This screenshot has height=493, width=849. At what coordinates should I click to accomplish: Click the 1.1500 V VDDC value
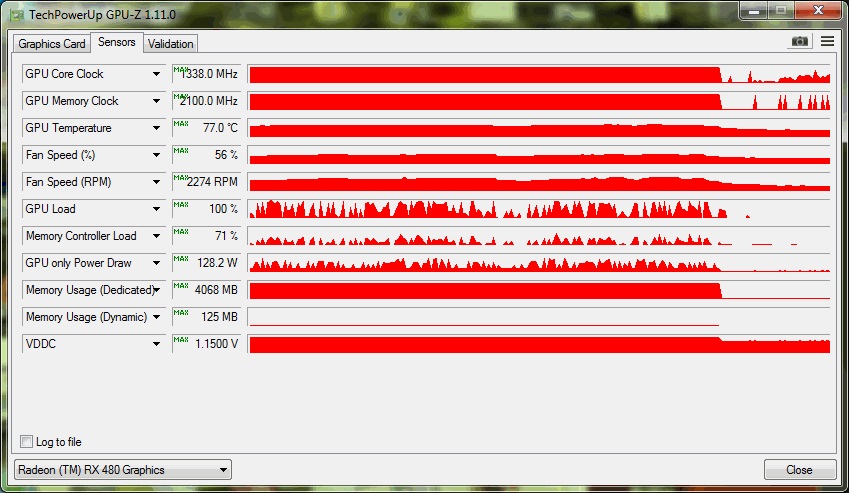[206, 344]
